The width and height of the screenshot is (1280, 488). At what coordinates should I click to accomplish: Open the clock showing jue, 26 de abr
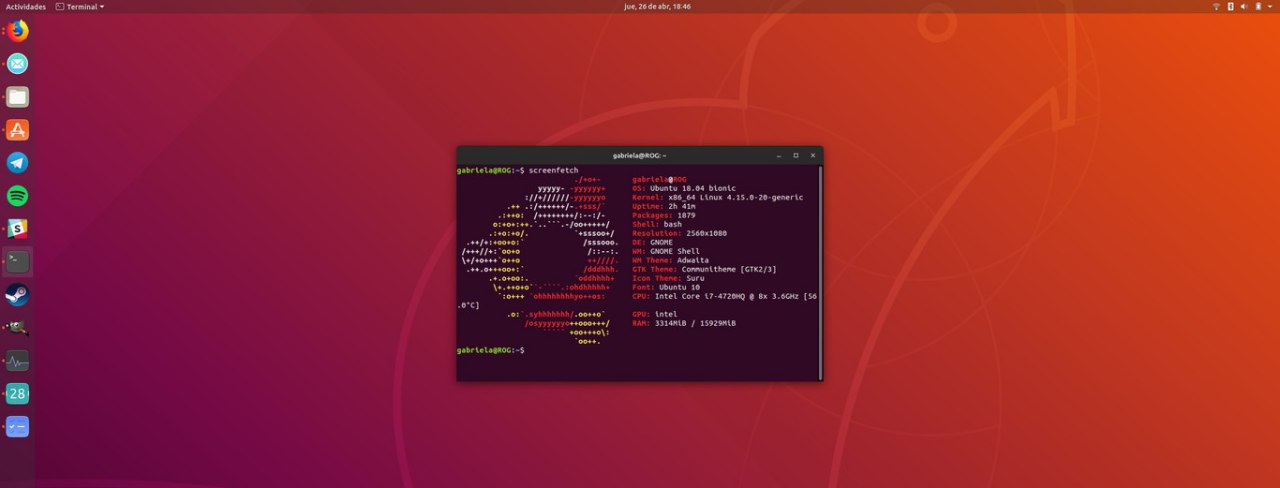pos(657,6)
